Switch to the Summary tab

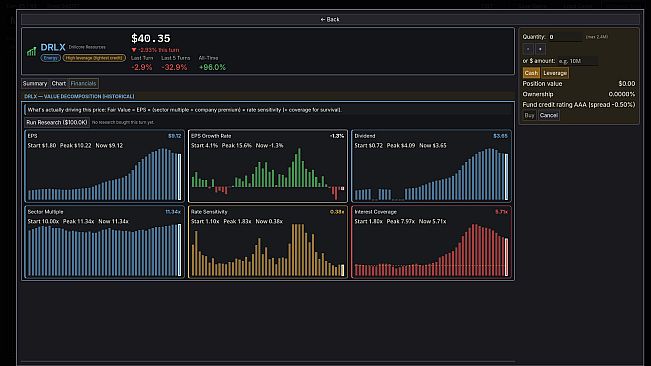coord(35,83)
